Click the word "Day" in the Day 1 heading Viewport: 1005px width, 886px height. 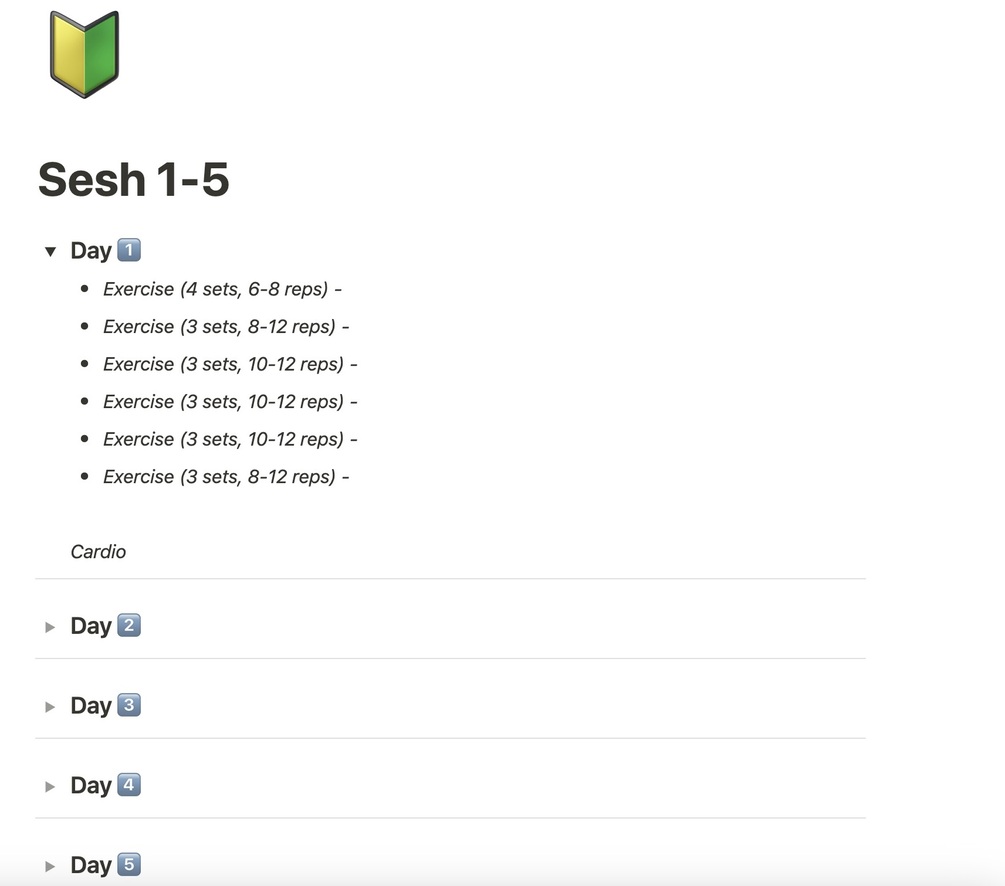[91, 251]
